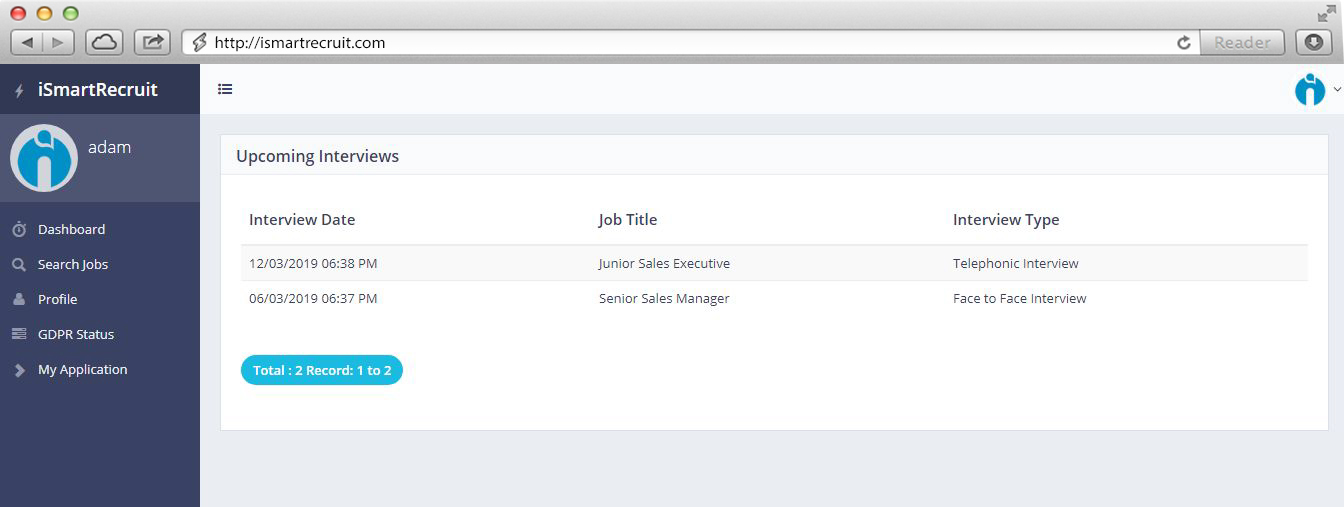Reload the page with the refresh icon

(1184, 43)
